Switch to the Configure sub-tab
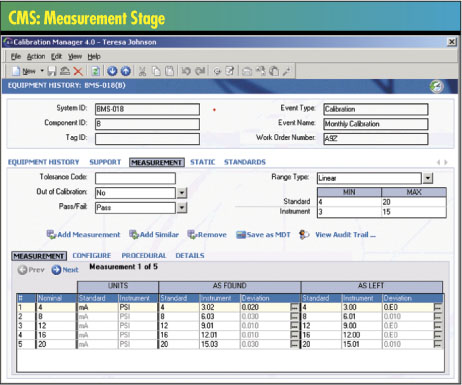Image resolution: width=462 pixels, height=385 pixels. (92, 256)
